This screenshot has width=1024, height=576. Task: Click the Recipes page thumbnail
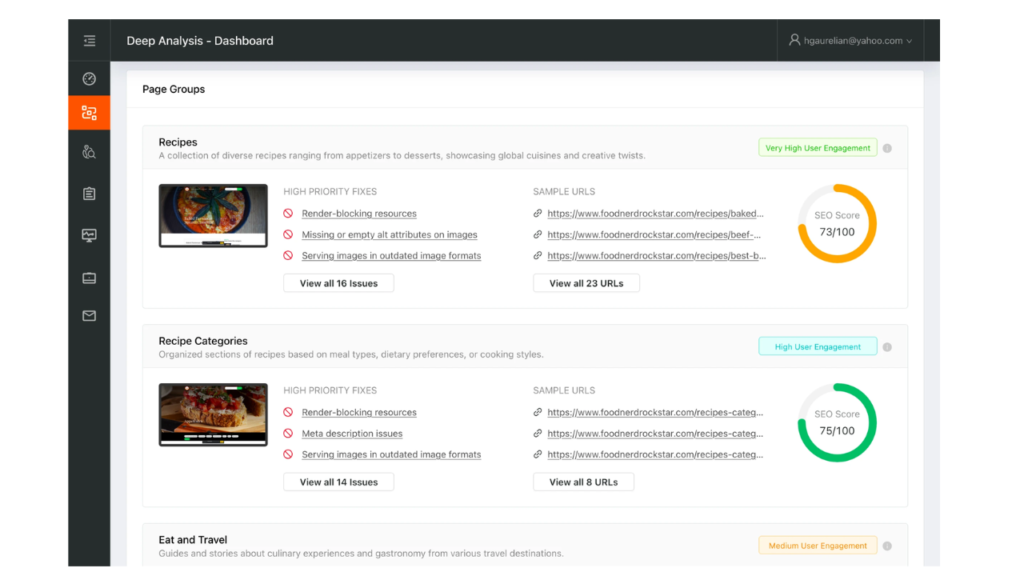[213, 216]
